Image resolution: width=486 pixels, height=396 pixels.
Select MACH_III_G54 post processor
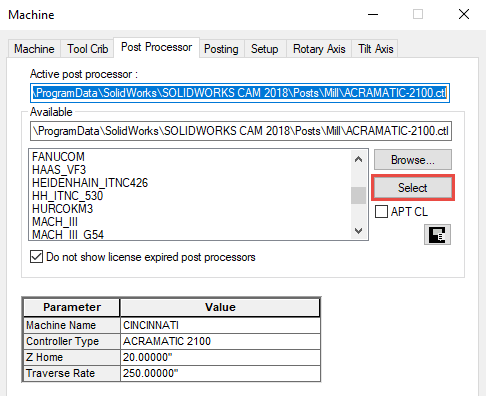(68, 234)
